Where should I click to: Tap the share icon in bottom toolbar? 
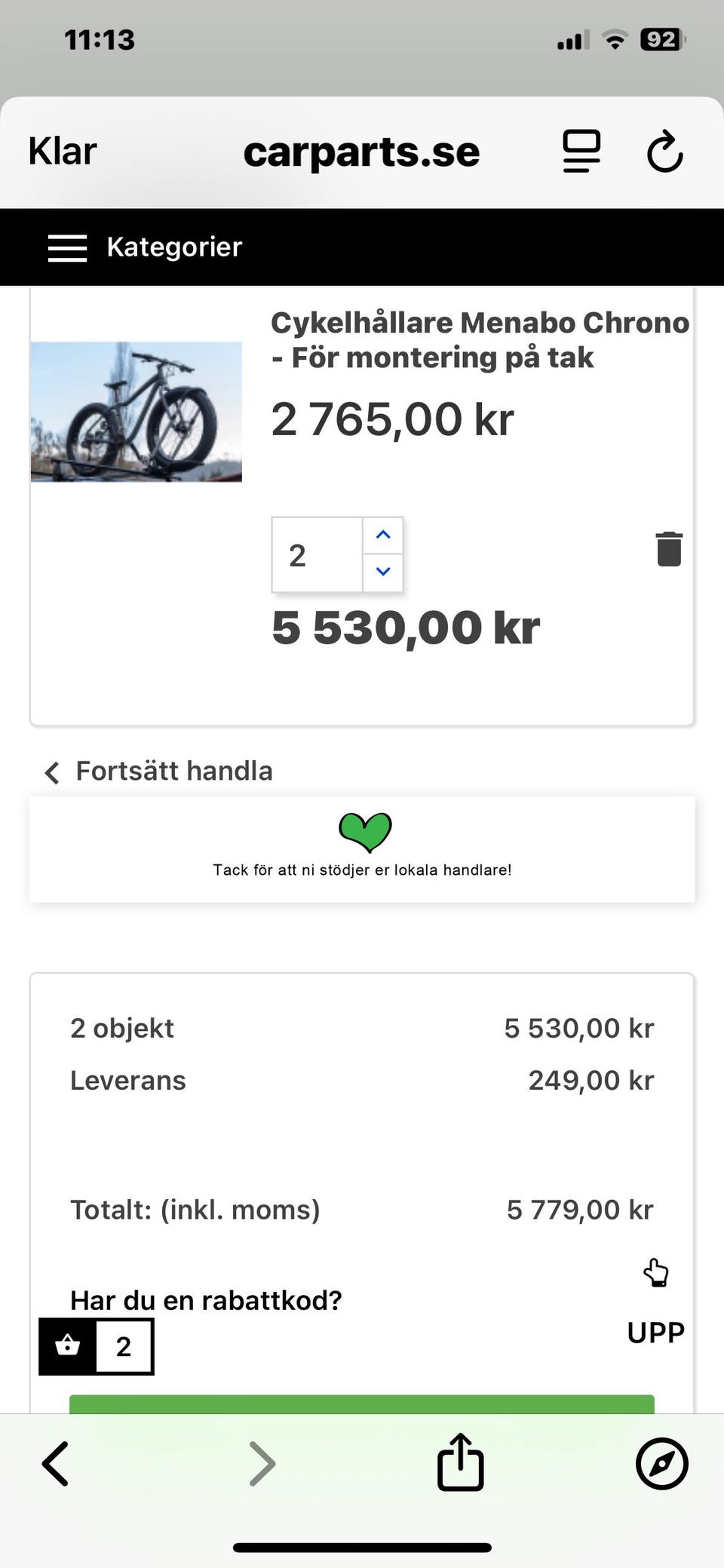[x=460, y=1462]
